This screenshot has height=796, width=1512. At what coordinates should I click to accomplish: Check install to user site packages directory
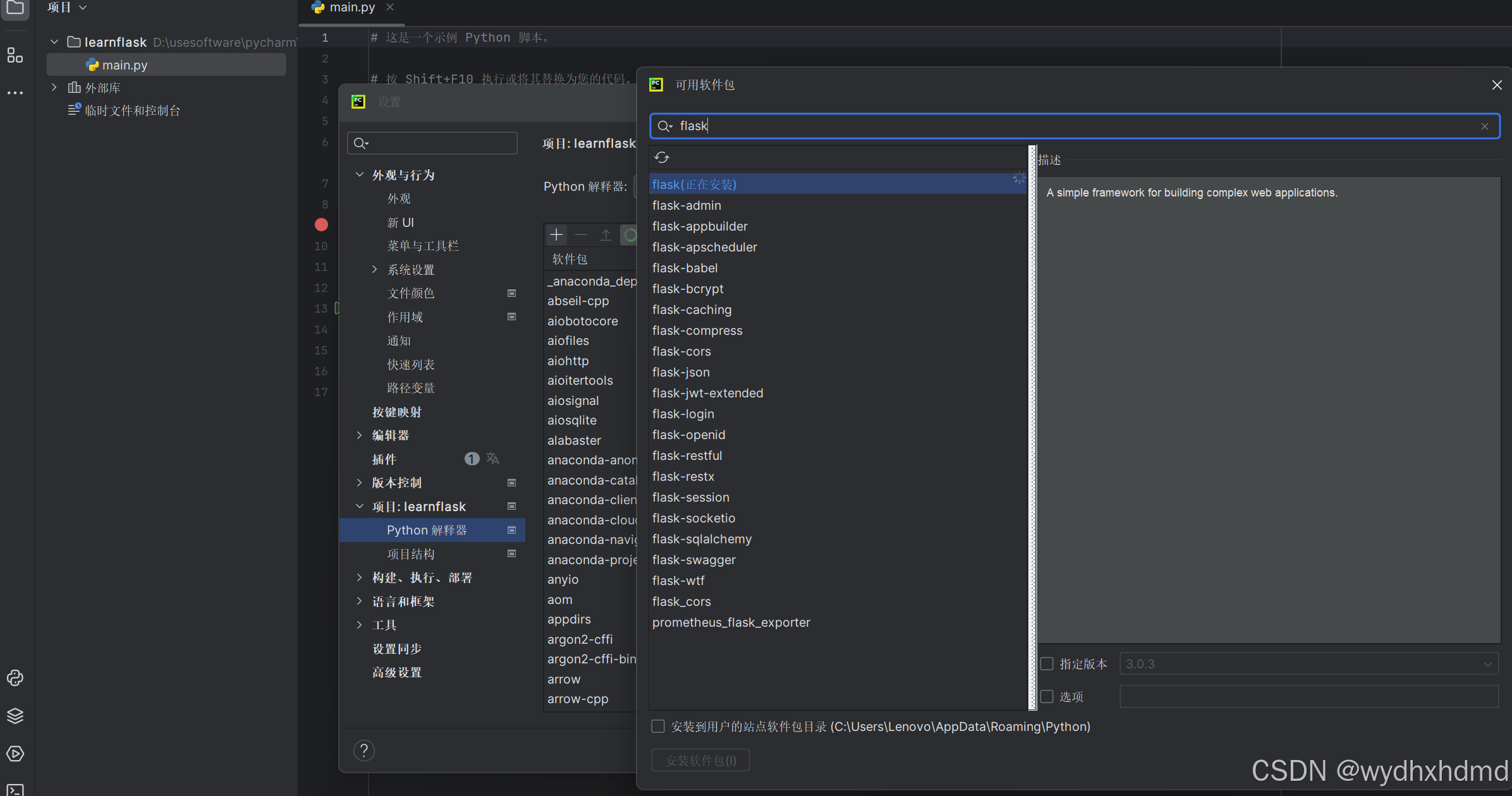[658, 727]
